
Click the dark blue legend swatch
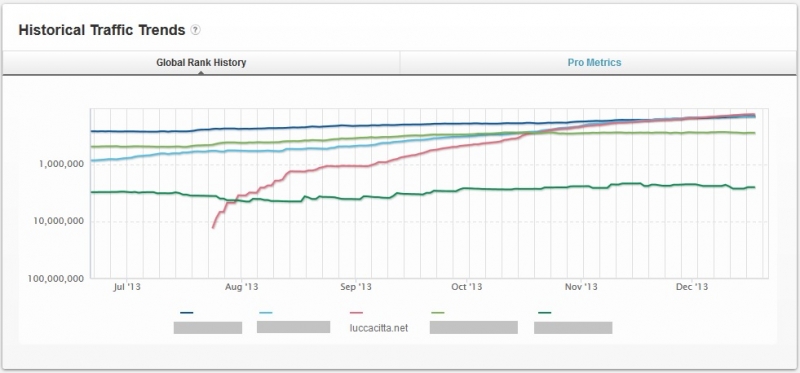187,313
